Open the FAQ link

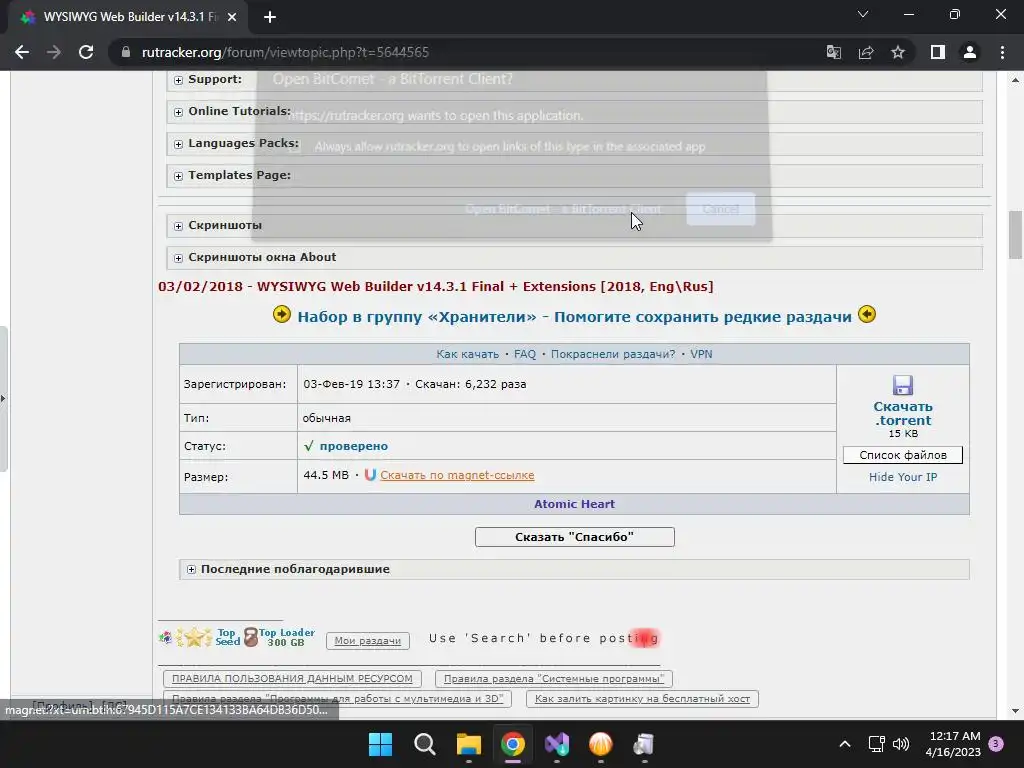coord(525,354)
